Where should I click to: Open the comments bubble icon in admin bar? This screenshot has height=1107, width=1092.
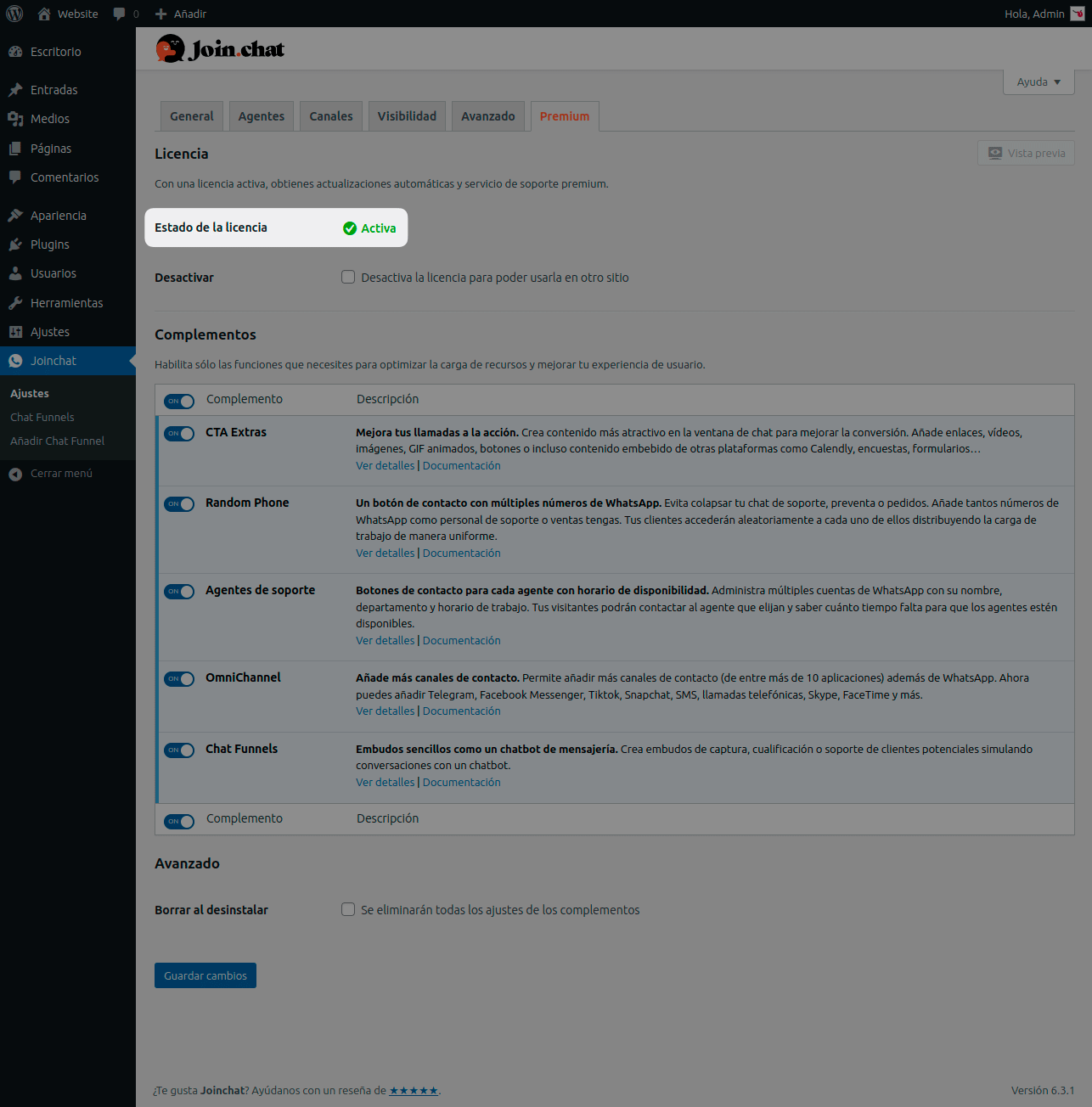(x=120, y=14)
